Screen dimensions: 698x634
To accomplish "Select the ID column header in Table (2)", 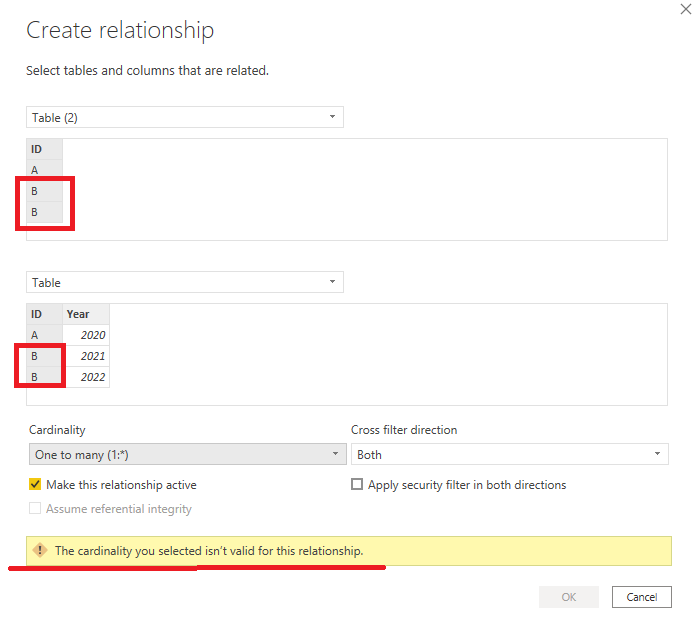I will 45,149.
